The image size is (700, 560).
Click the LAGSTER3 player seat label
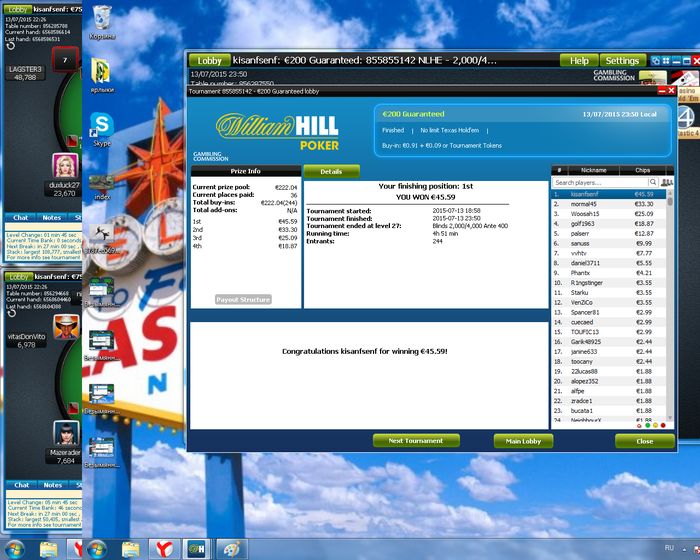[x=25, y=73]
